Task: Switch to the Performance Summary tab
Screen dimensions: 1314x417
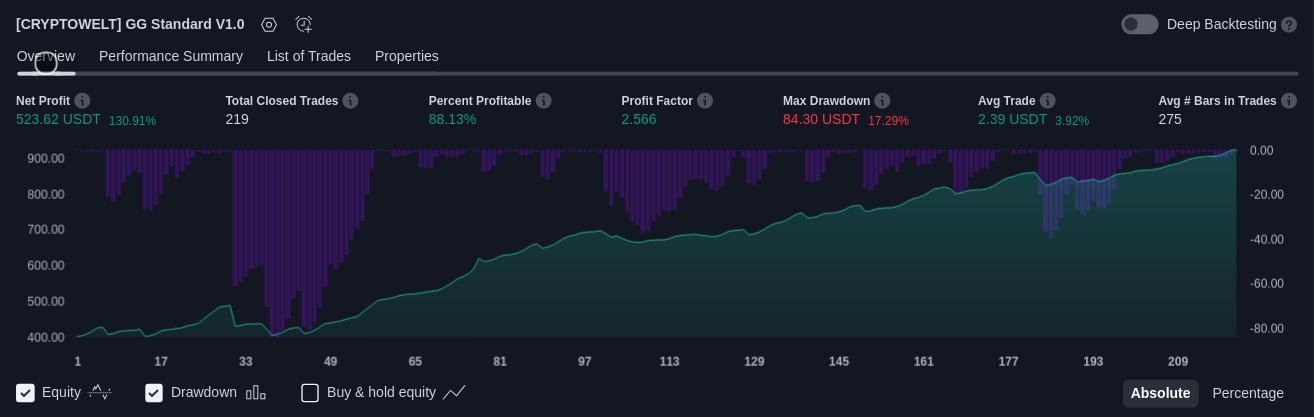Action: coord(171,56)
